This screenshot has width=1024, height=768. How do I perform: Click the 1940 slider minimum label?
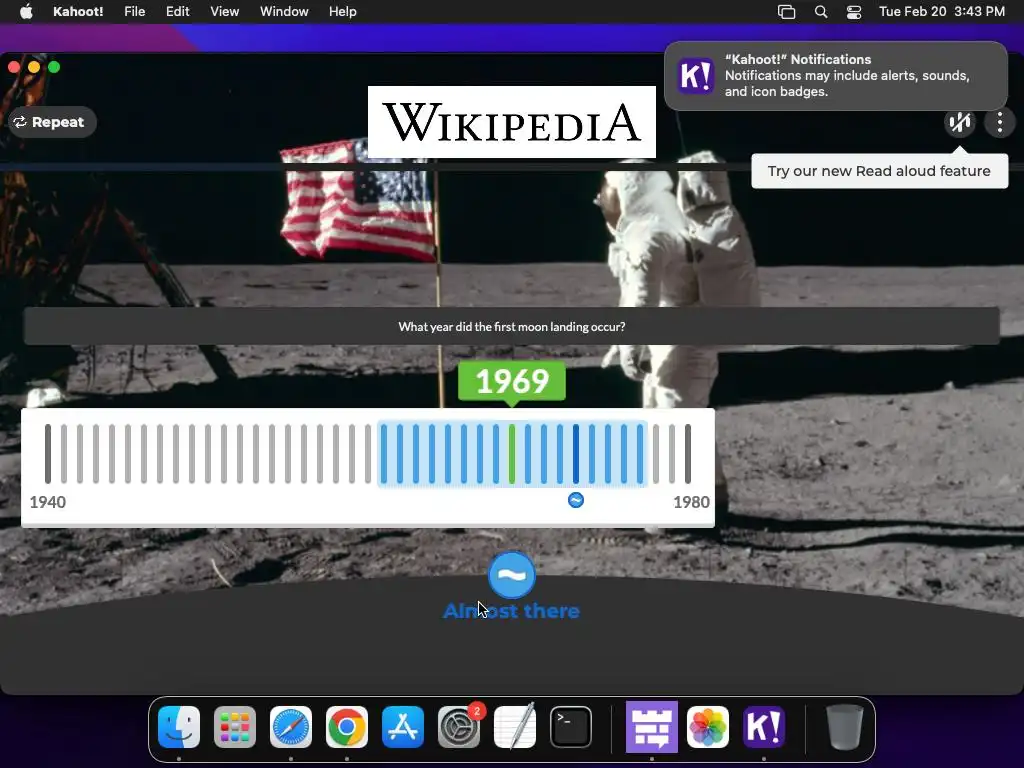coord(48,502)
